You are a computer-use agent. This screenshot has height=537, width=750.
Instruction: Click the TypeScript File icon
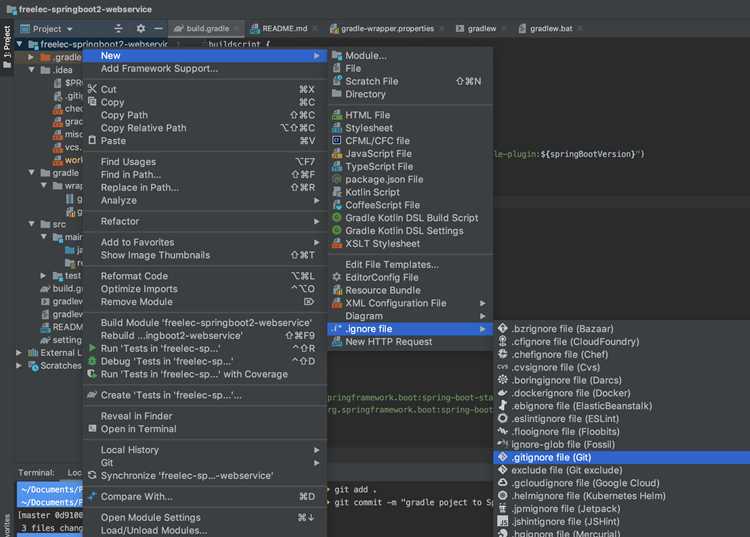[337, 166]
